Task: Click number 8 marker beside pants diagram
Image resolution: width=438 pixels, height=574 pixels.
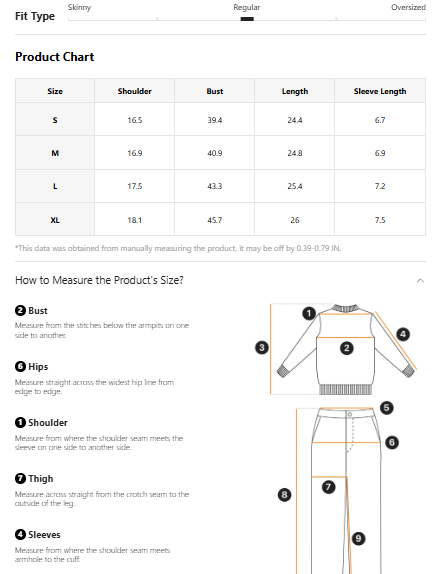Action: pyautogui.click(x=285, y=495)
